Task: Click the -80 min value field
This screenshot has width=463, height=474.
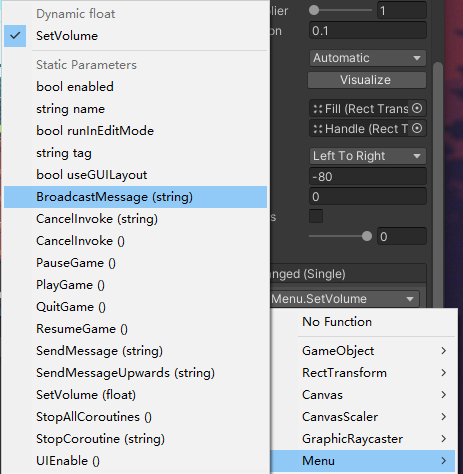Action: [368, 177]
